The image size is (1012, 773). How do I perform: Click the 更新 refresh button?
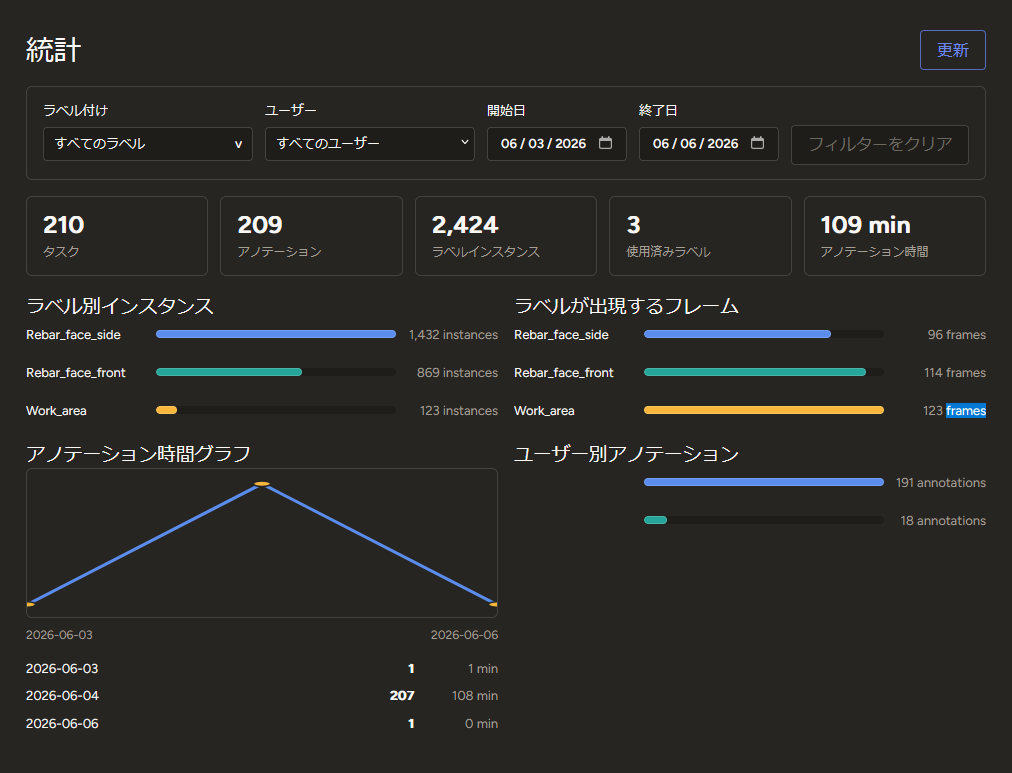point(952,50)
